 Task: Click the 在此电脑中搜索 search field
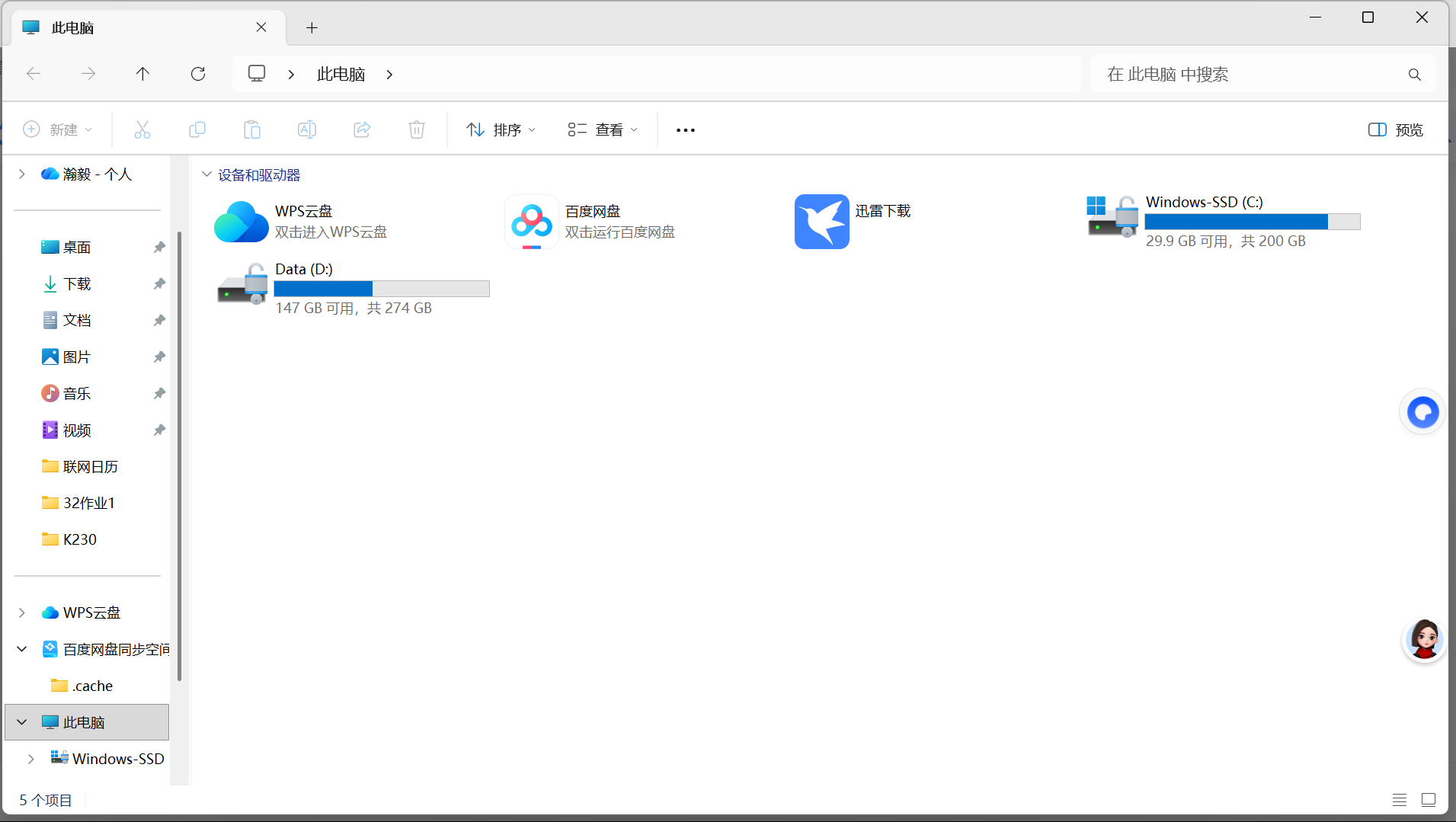click(1250, 75)
